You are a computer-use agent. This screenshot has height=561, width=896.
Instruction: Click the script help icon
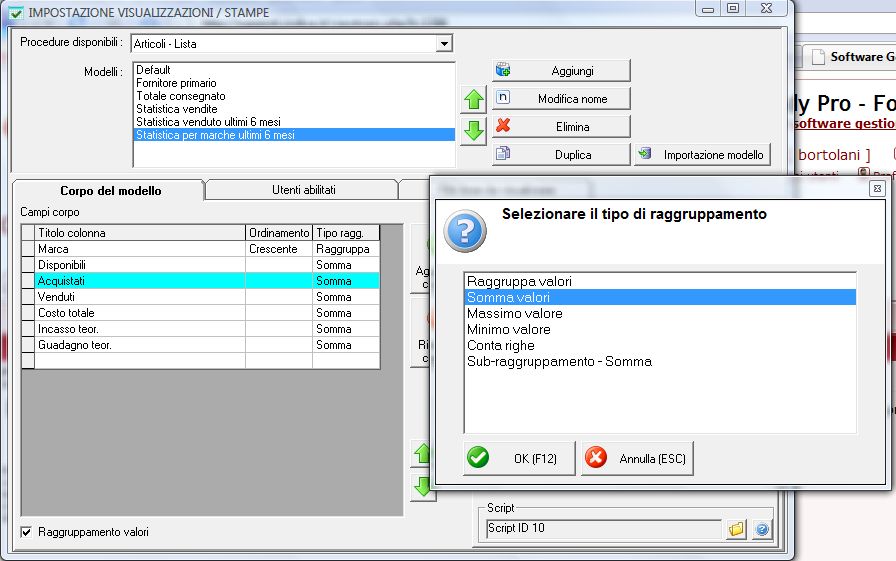pyautogui.click(x=762, y=529)
